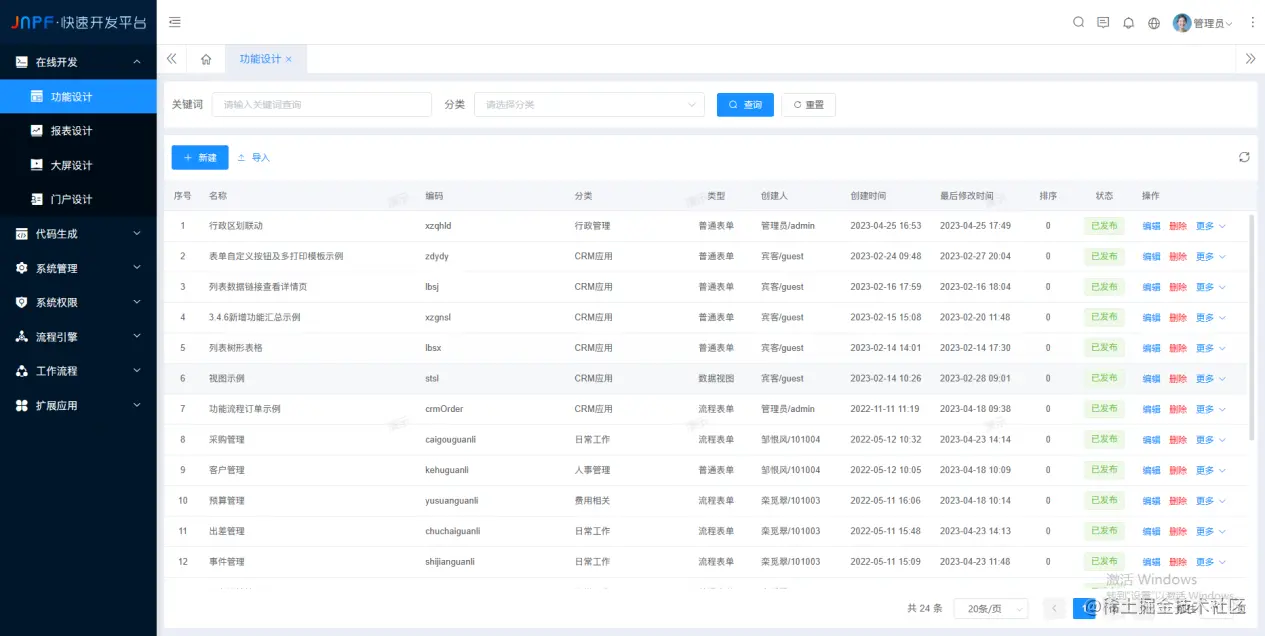Open the 20条/页 page size dropdown
The image size is (1265, 636).
(992, 608)
